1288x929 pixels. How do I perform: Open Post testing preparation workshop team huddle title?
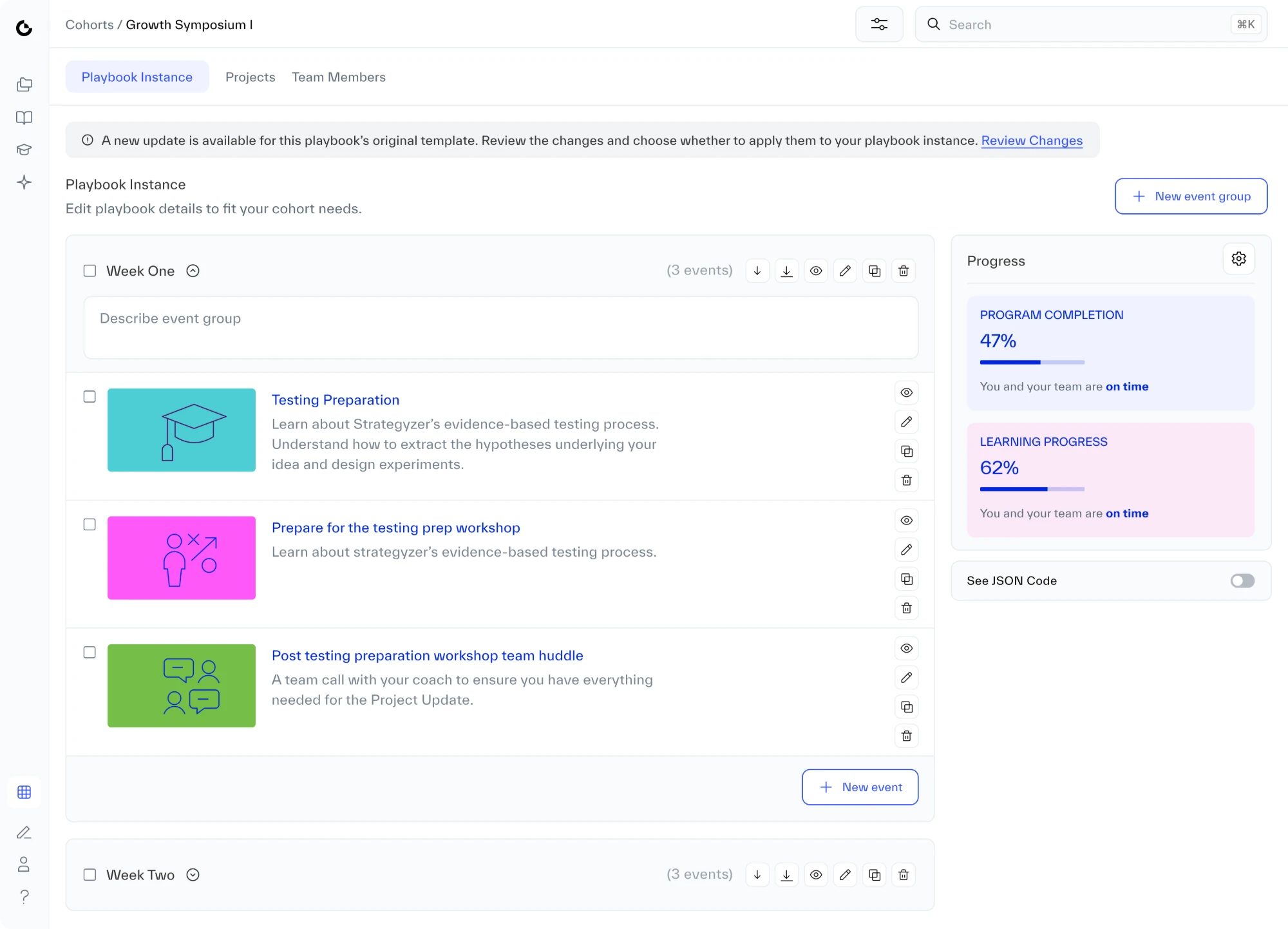click(x=427, y=655)
